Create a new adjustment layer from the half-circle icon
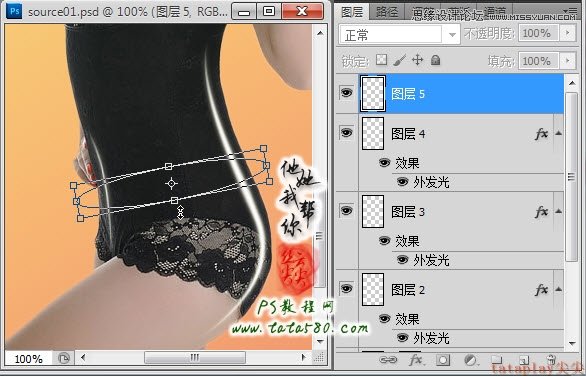Image resolution: width=586 pixels, height=376 pixels. [x=471, y=360]
